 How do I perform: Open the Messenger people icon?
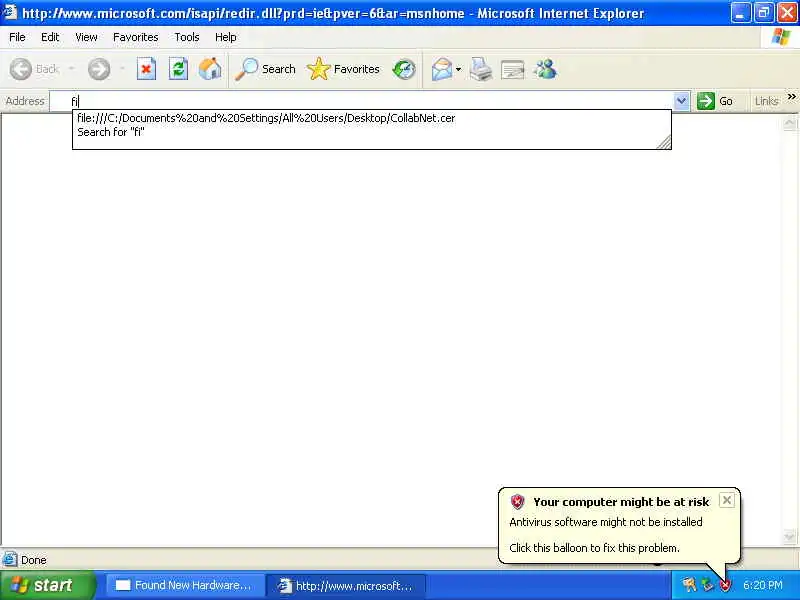pos(545,69)
